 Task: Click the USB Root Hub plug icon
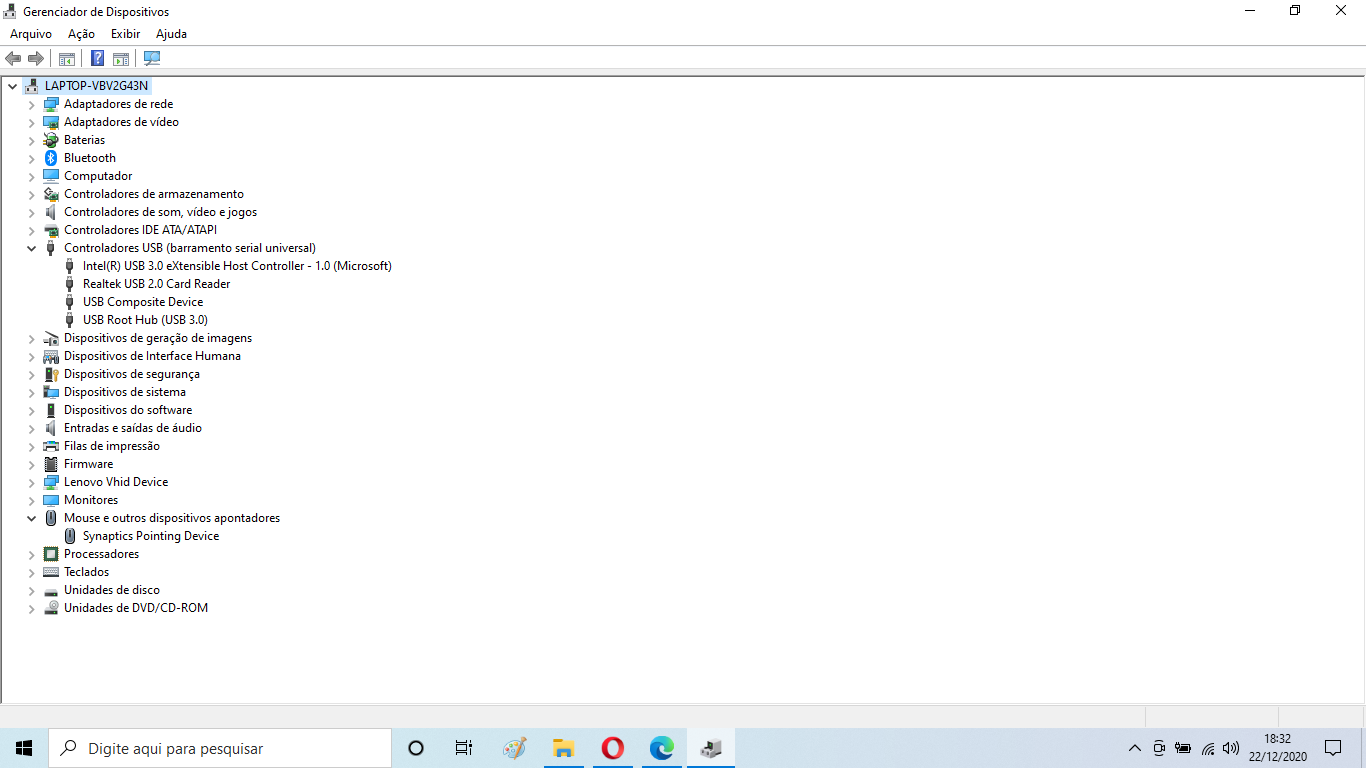tap(70, 320)
